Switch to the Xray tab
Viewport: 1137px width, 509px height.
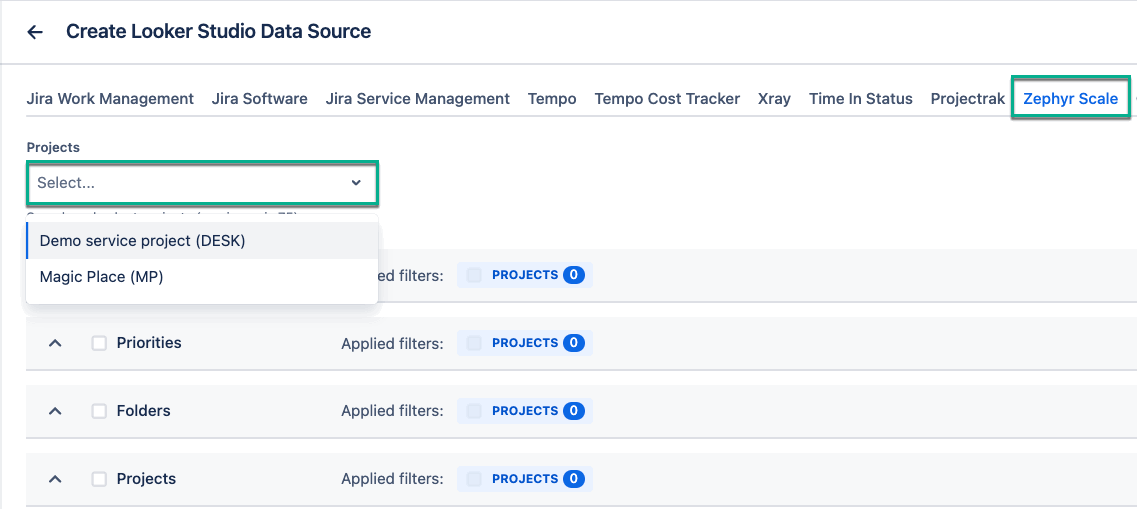[x=774, y=99]
